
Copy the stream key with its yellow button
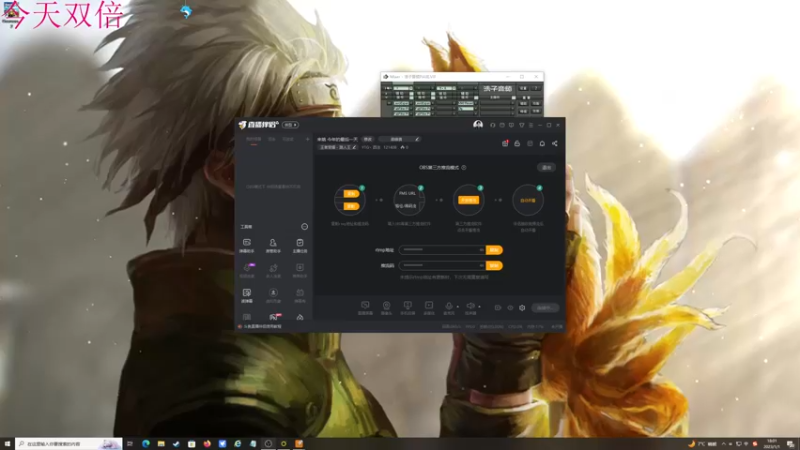pyautogui.click(x=494, y=265)
